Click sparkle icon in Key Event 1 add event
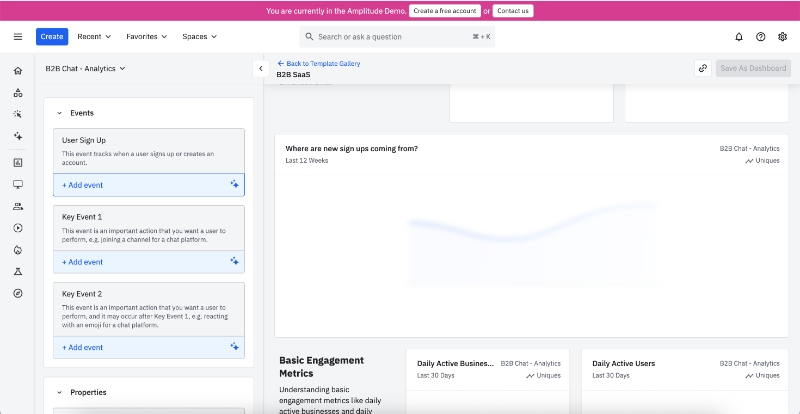The image size is (800, 414). click(x=234, y=261)
